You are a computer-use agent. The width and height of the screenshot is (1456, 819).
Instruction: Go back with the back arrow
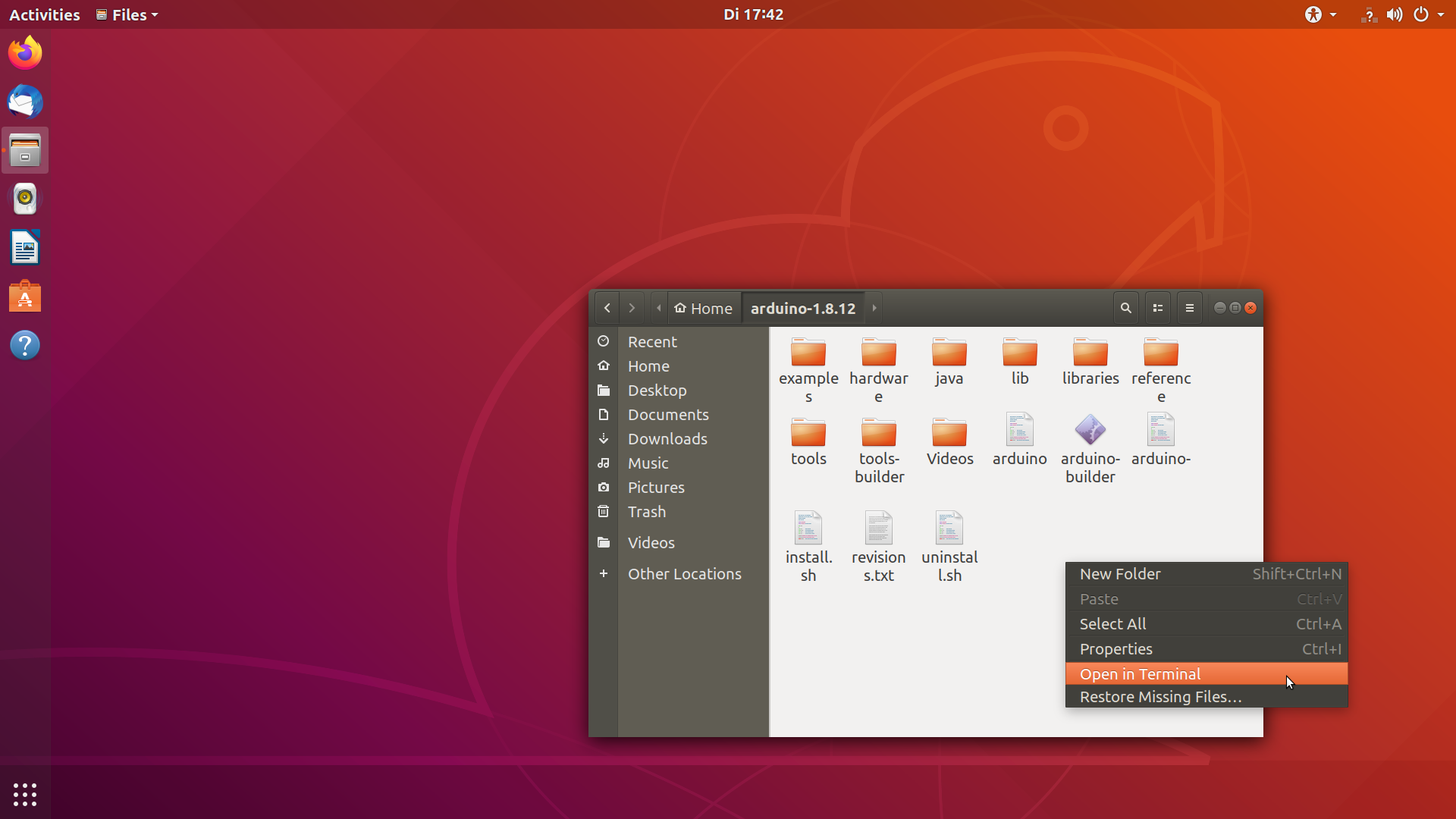click(x=607, y=308)
